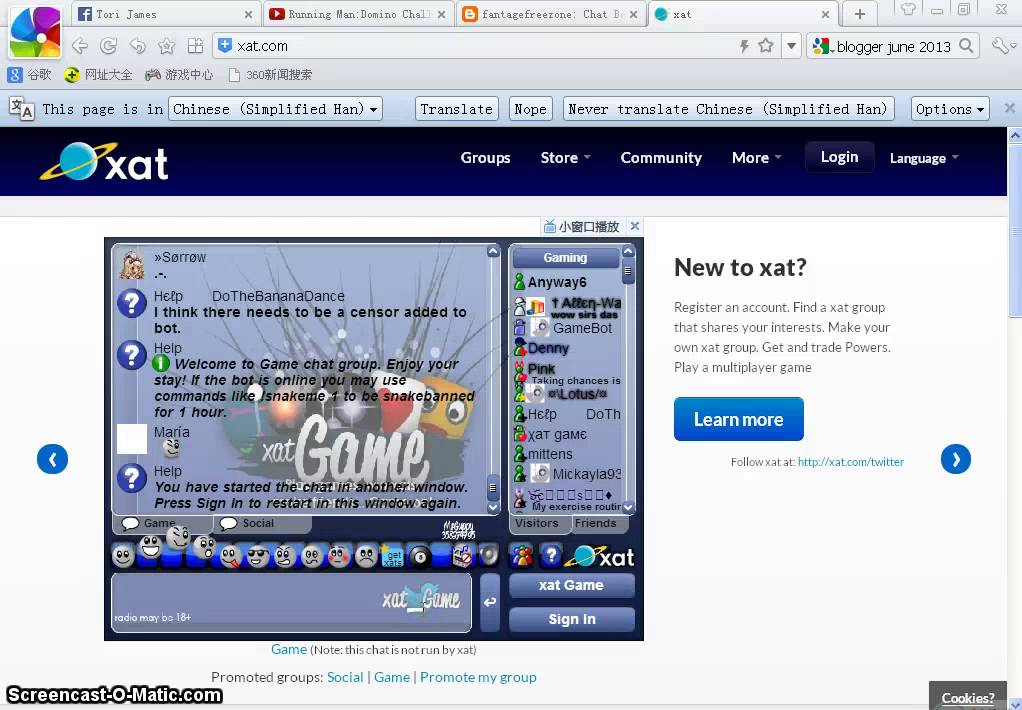This screenshot has width=1022, height=710.
Task: Go back in browser
Action: click(x=80, y=46)
